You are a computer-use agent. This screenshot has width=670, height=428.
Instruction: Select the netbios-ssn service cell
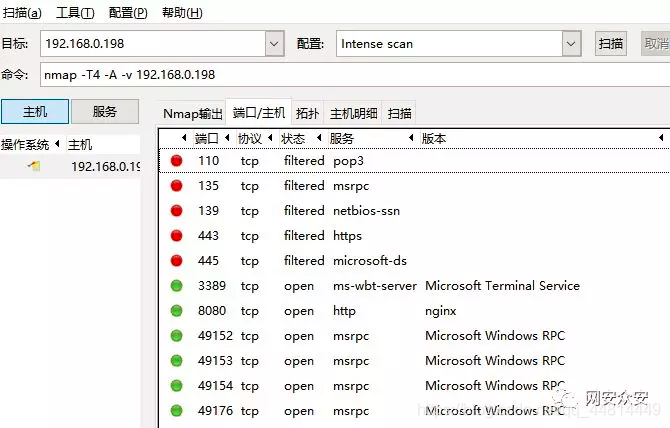tap(367, 211)
